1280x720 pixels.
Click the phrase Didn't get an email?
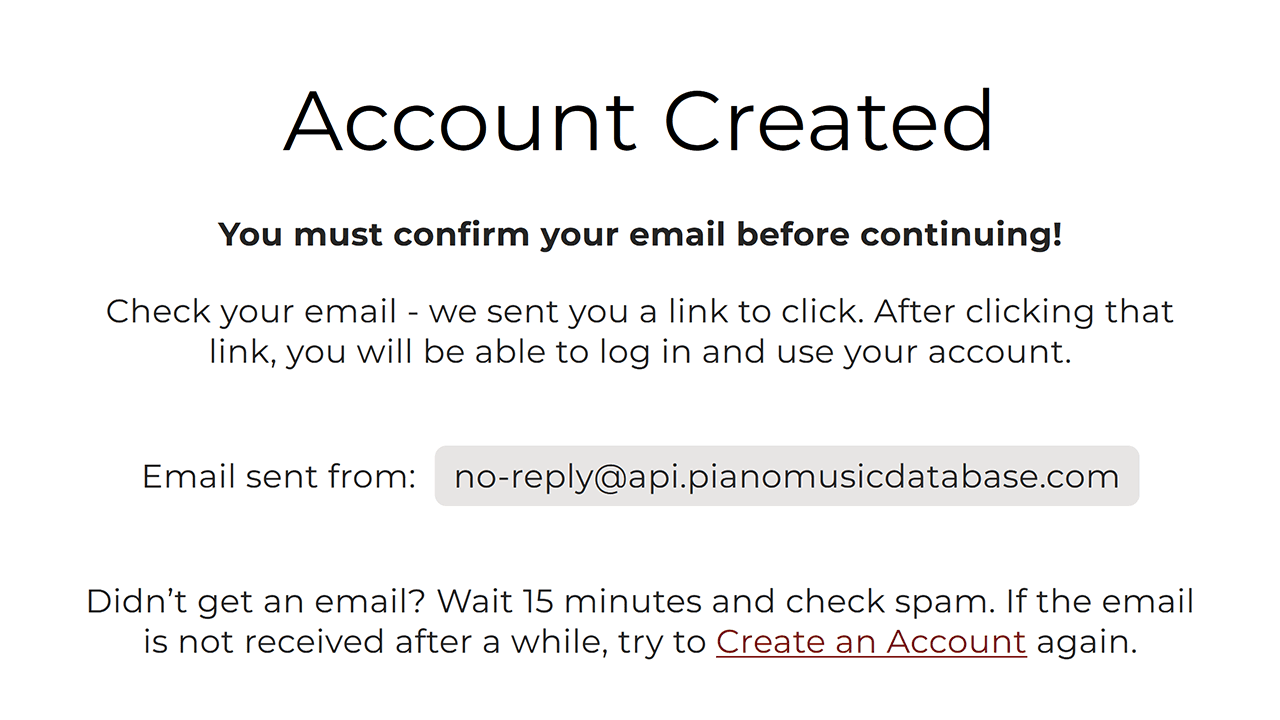(258, 602)
